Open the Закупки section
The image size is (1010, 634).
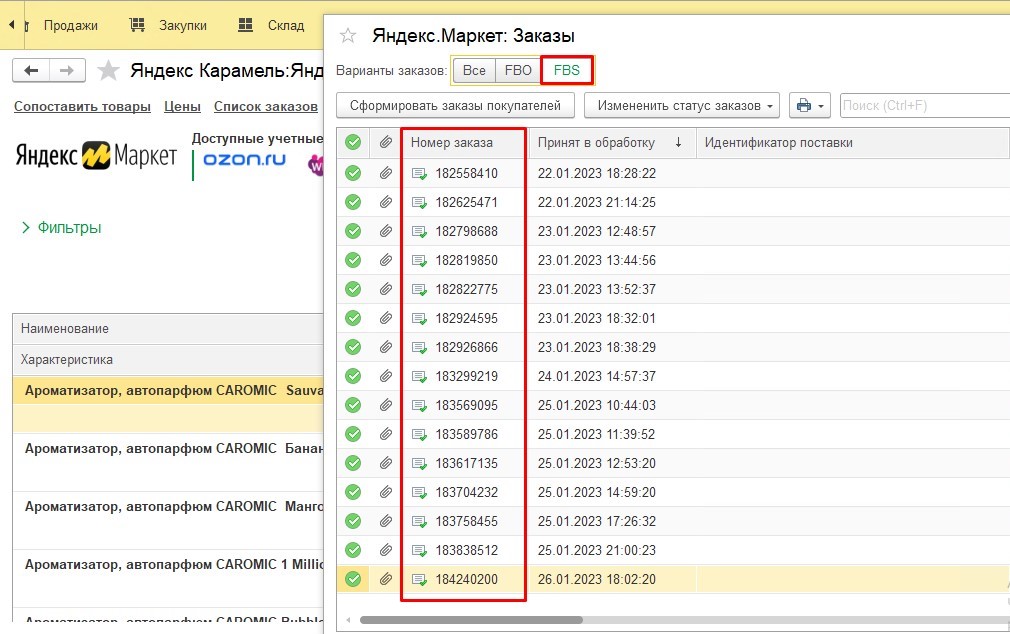(x=169, y=25)
